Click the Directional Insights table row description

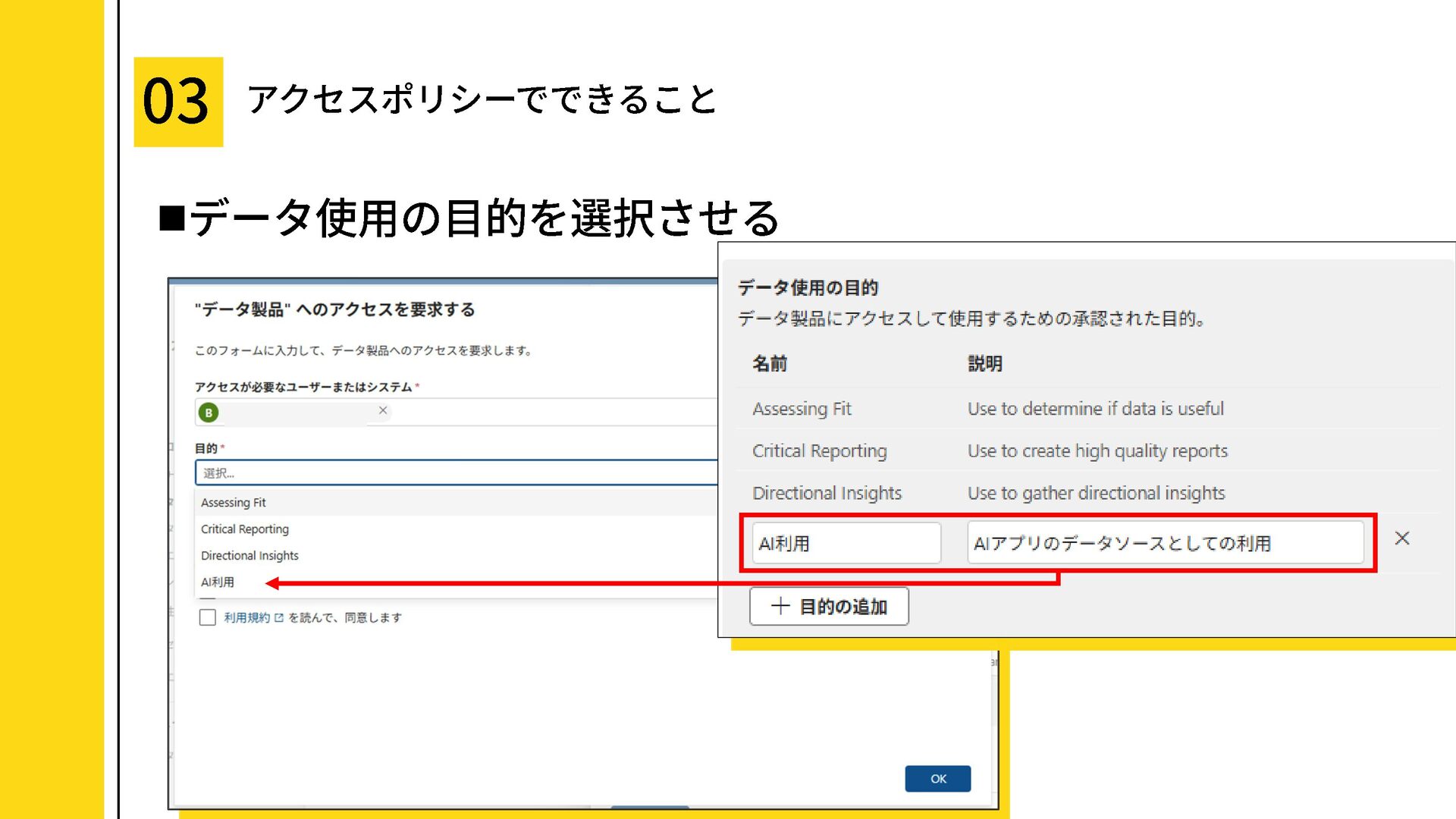[x=1096, y=494]
